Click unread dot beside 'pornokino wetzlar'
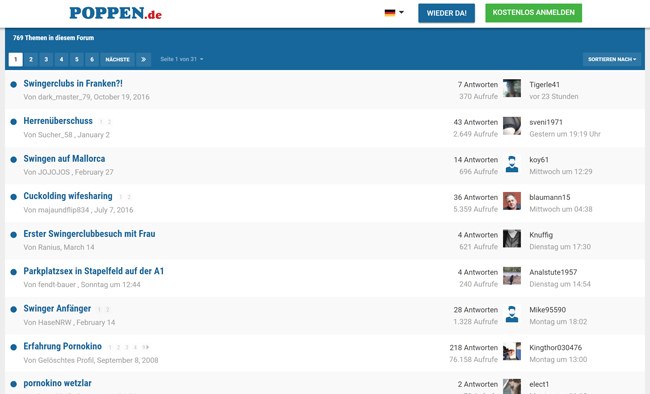 pyautogui.click(x=14, y=384)
